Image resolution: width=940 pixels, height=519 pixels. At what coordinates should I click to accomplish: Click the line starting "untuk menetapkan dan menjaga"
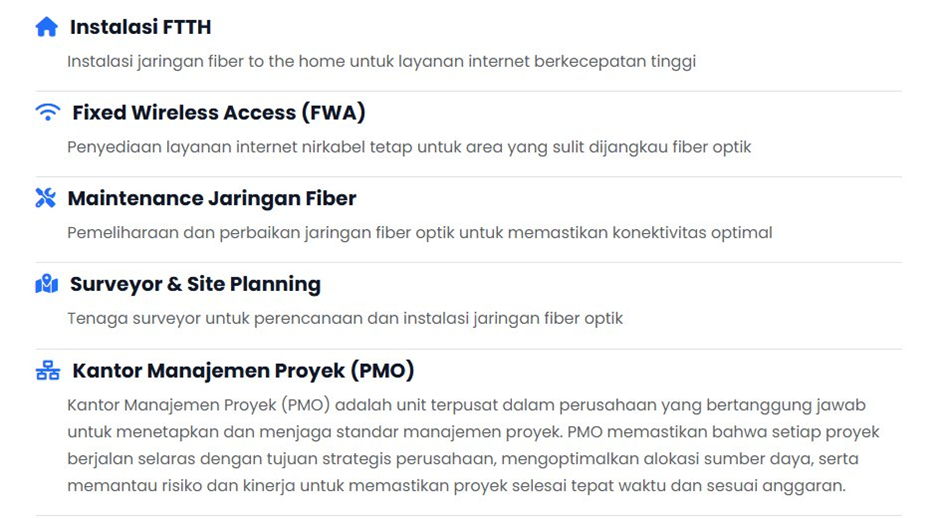coord(473,432)
